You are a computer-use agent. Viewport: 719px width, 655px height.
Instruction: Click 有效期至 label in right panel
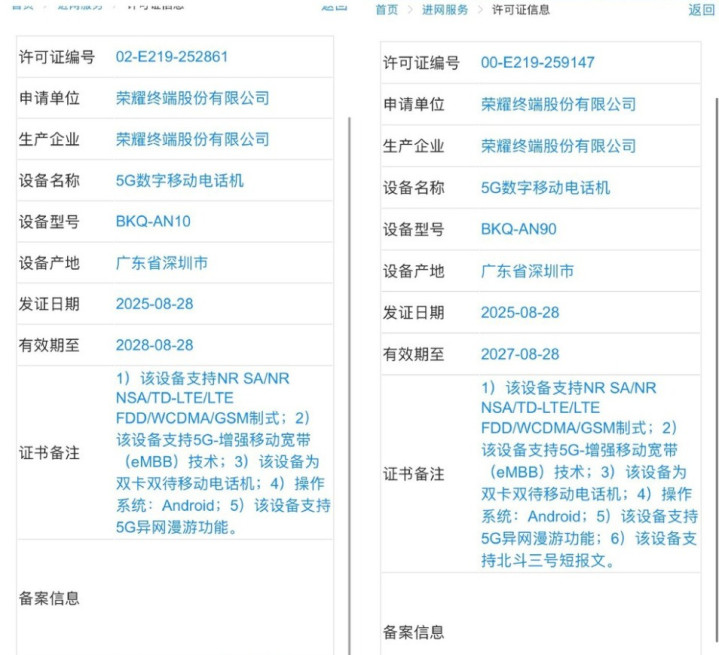[x=414, y=354]
